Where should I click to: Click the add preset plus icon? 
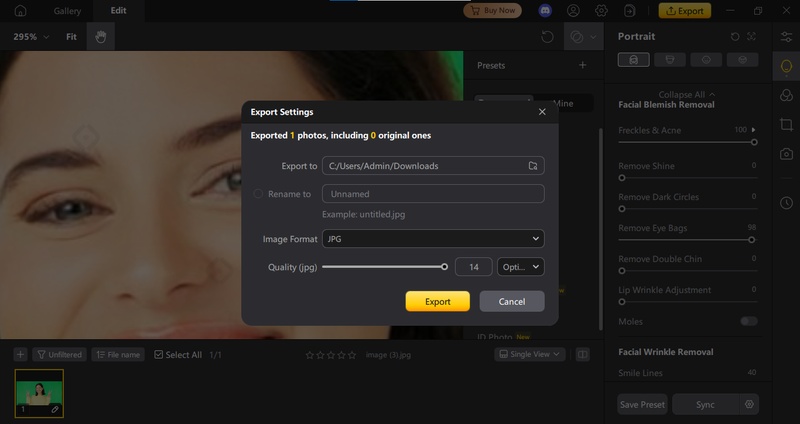(583, 65)
